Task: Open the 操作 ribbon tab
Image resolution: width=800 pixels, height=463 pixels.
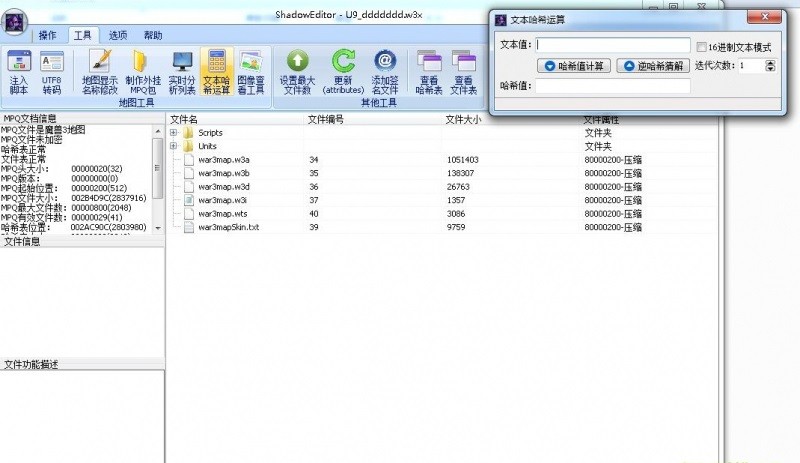Action: (47, 35)
